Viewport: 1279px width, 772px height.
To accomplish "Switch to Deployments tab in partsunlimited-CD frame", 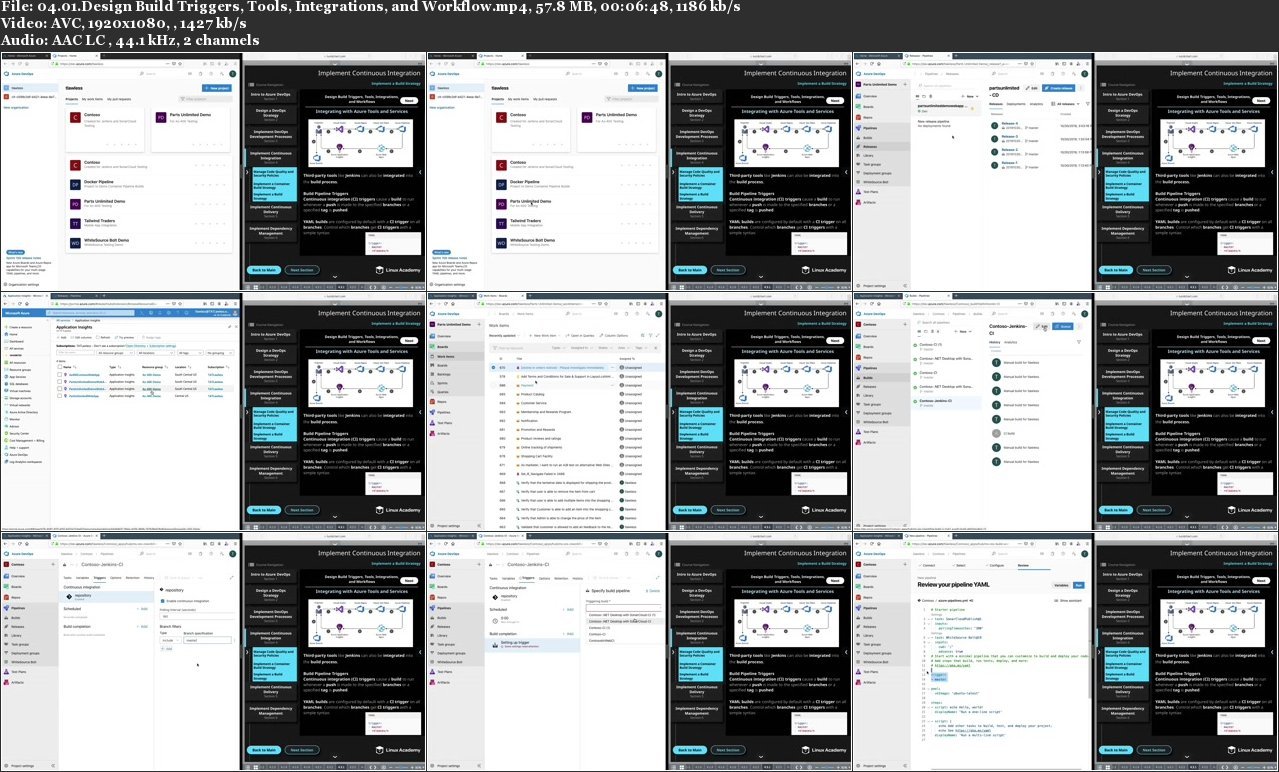I will 1016,104.
